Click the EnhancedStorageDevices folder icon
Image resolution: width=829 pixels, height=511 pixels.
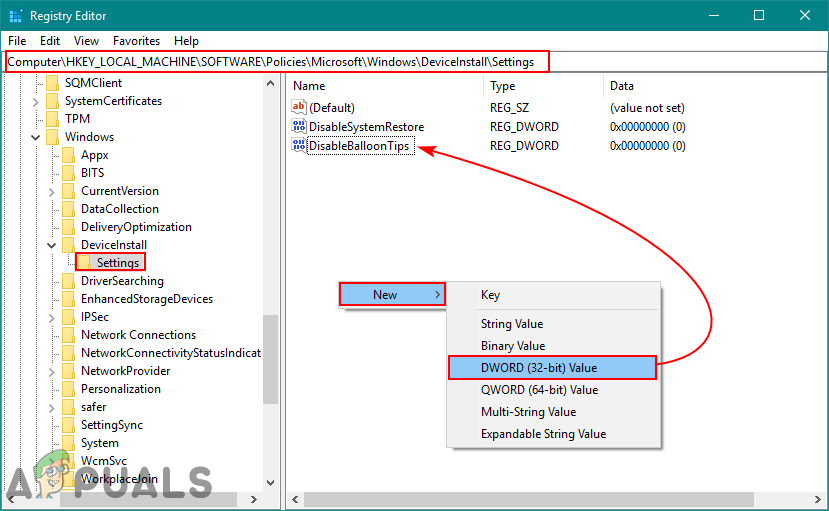point(68,299)
